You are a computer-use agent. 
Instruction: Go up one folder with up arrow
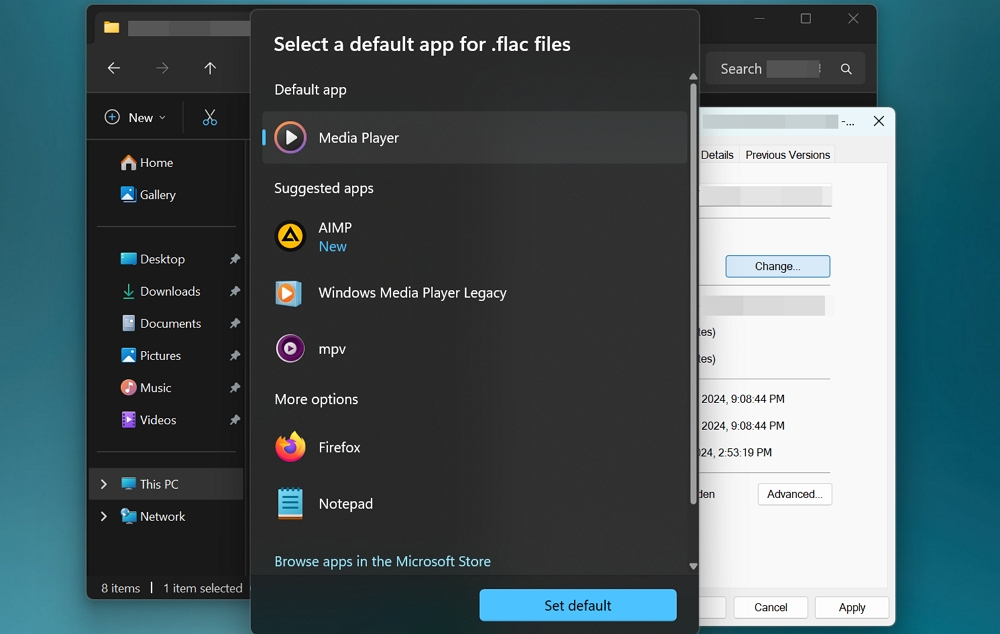click(x=210, y=68)
